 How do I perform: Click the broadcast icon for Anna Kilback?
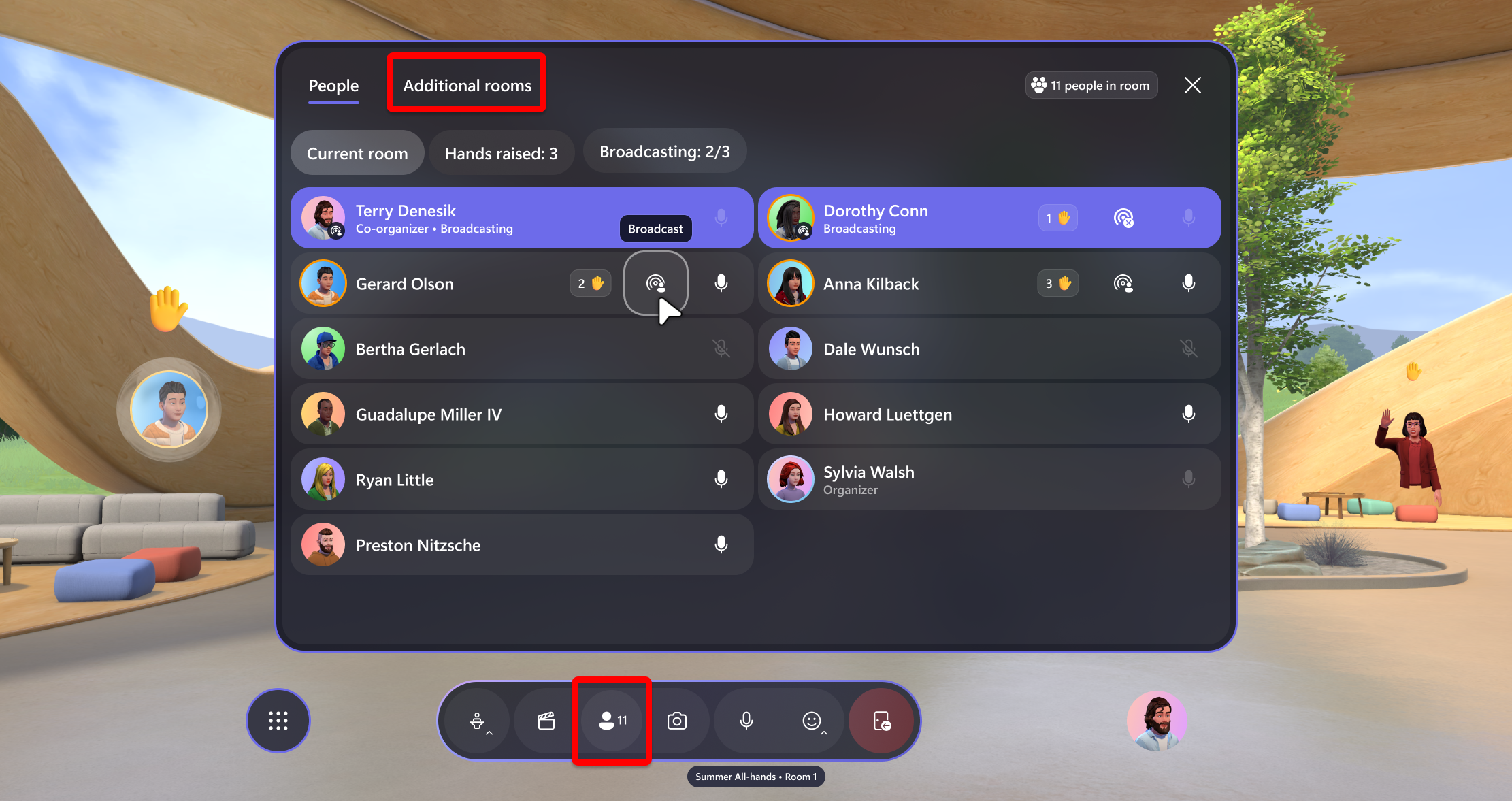tap(1122, 283)
